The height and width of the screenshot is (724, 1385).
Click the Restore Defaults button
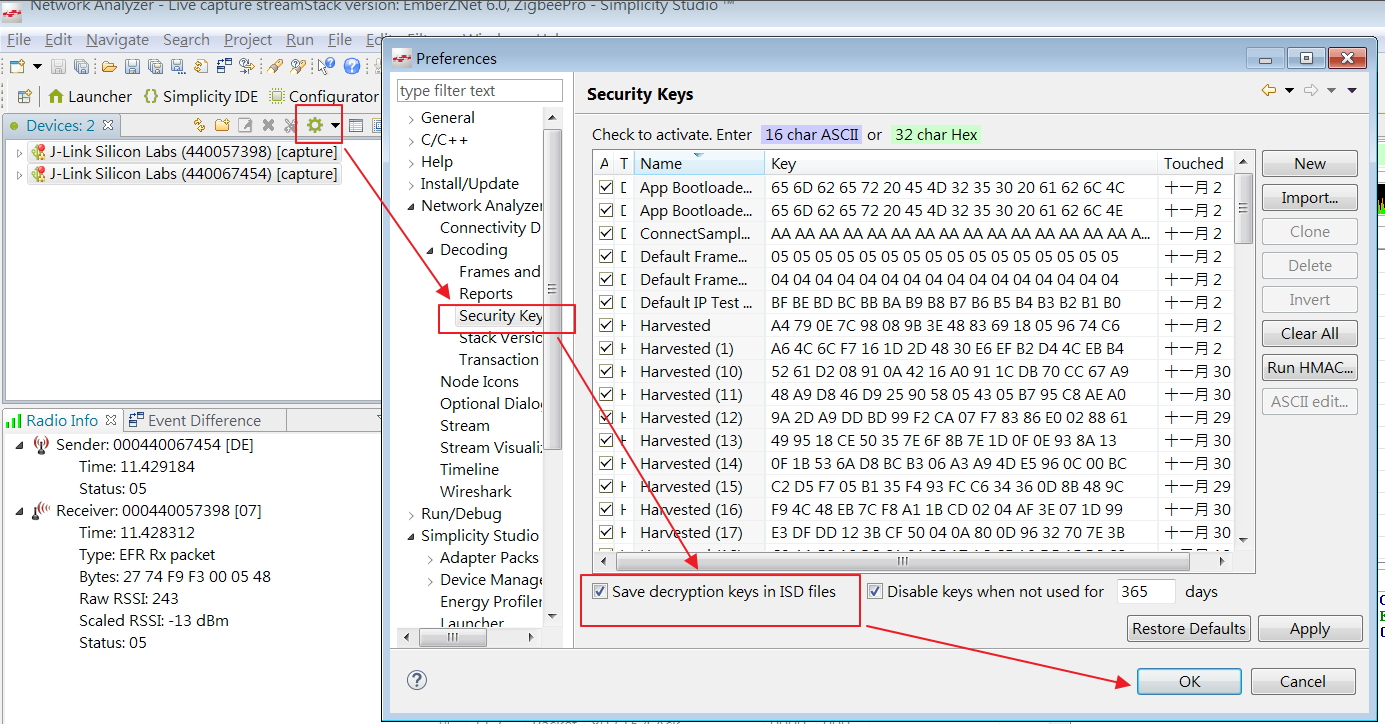1188,628
